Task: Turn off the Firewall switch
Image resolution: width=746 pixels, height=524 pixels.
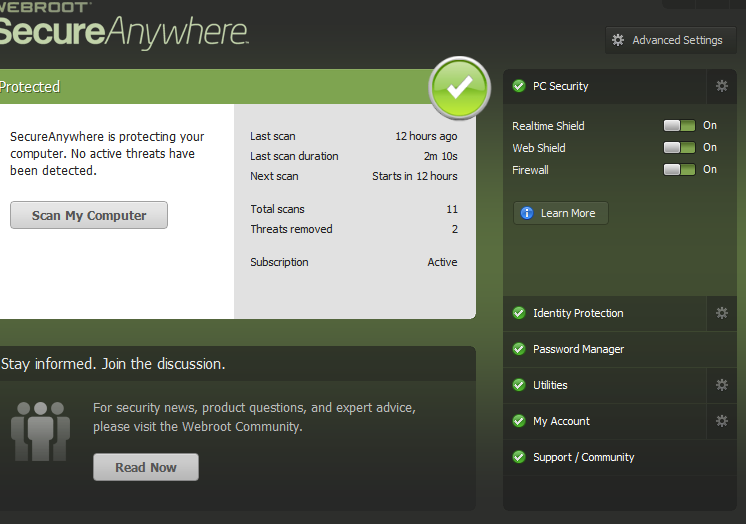Action: 679,169
